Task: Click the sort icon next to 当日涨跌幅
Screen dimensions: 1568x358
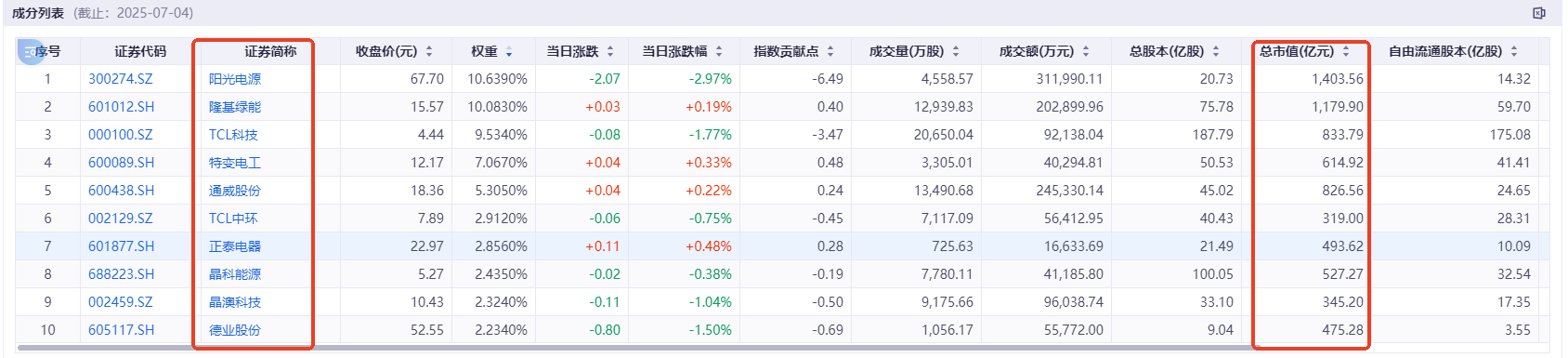Action: (719, 51)
